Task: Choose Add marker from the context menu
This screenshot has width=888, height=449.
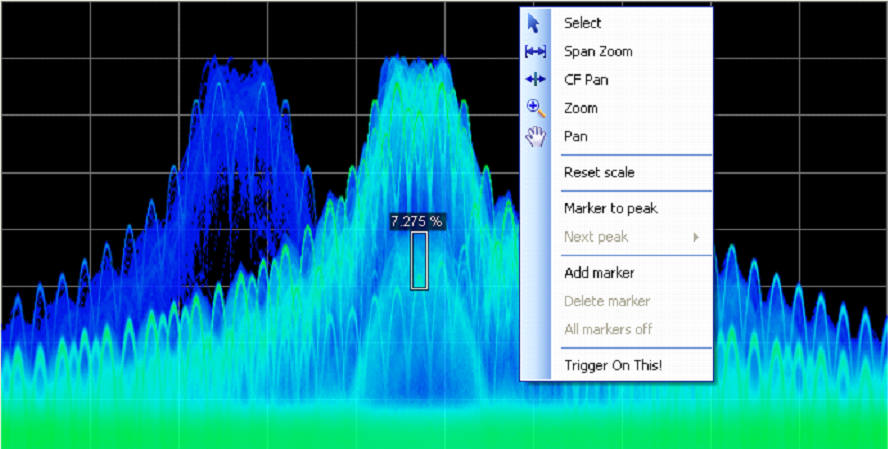Action: click(599, 273)
